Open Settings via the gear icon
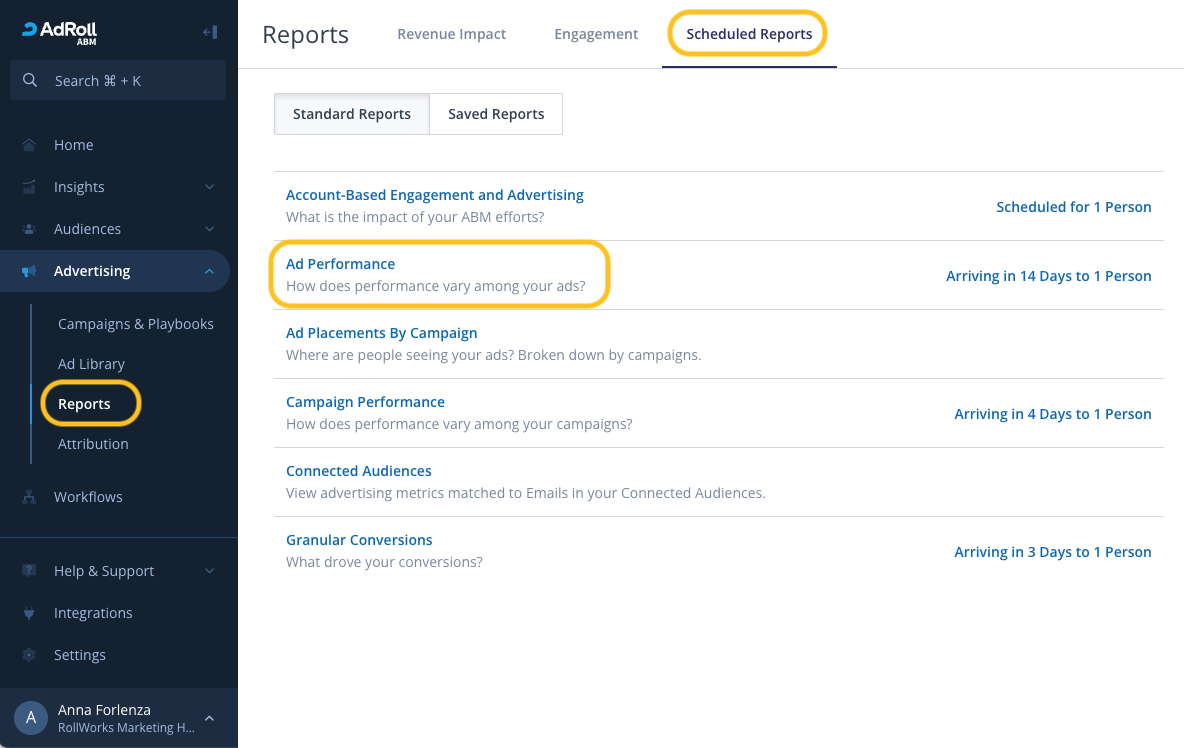 (x=29, y=655)
